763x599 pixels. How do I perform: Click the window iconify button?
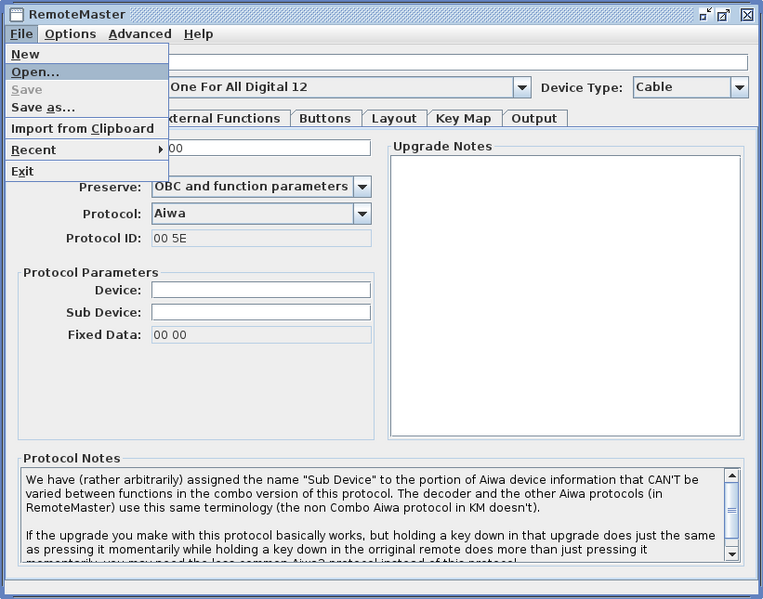705,15
